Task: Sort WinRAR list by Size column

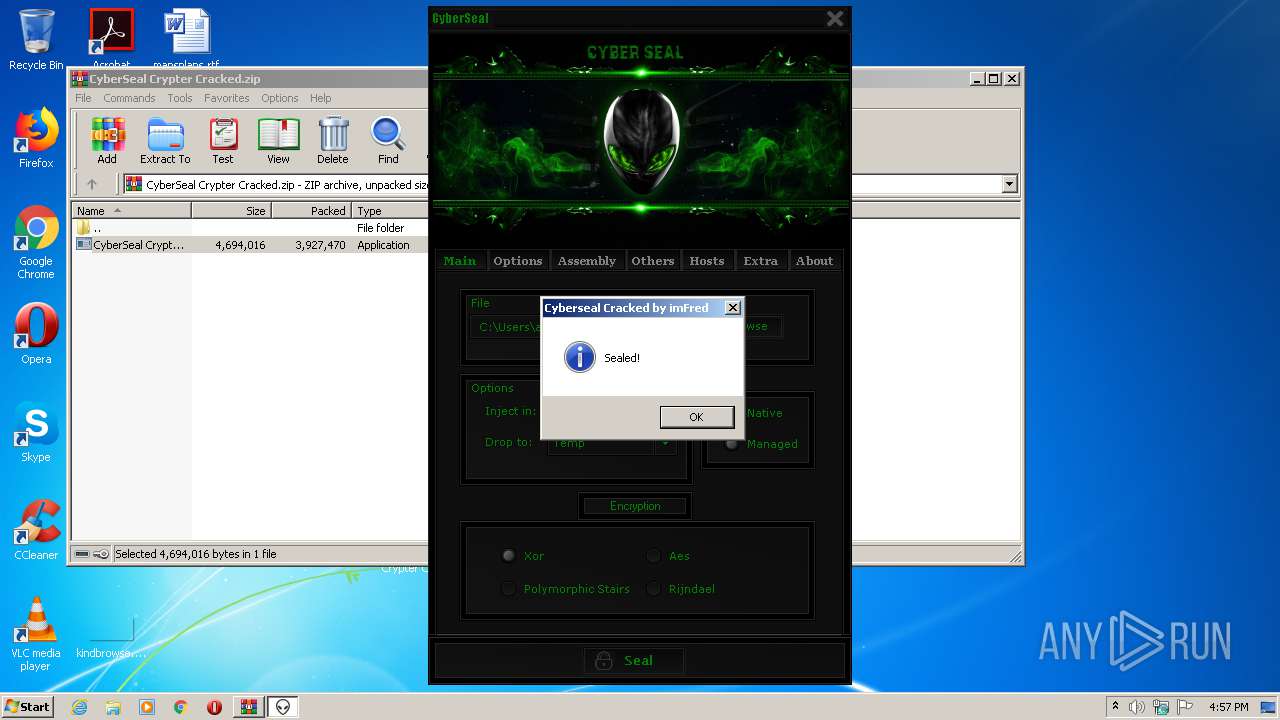Action: point(231,211)
